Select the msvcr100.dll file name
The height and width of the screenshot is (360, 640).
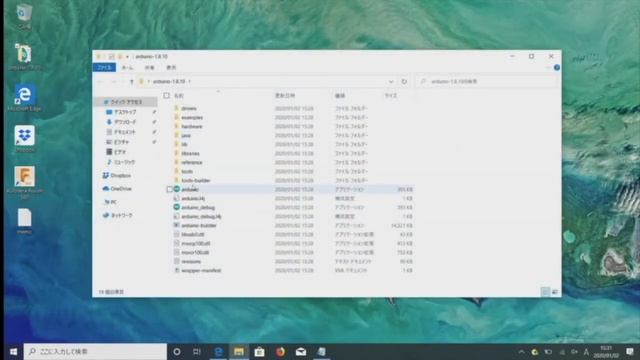pos(196,252)
